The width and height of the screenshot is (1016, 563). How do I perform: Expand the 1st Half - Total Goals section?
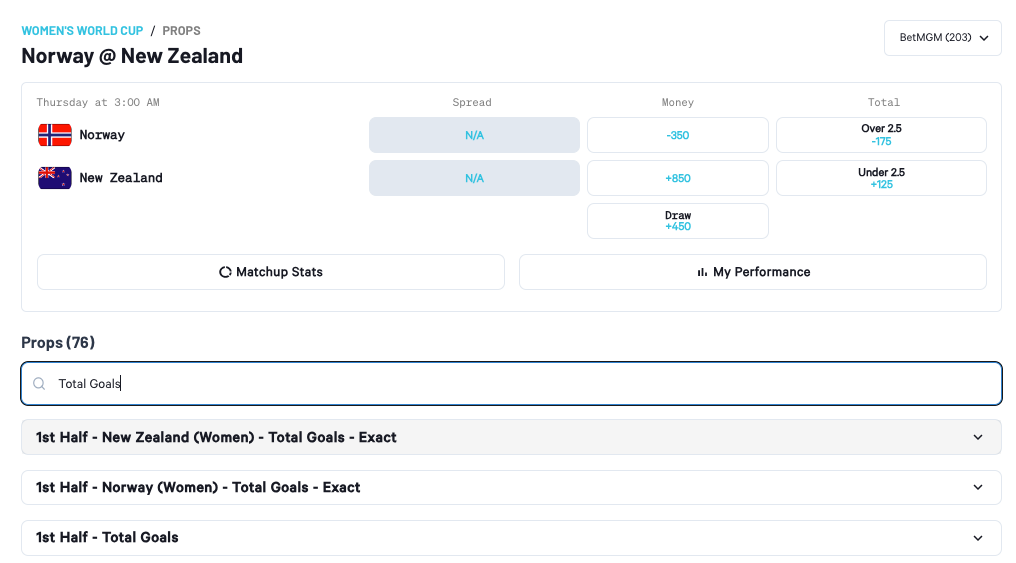tap(510, 537)
